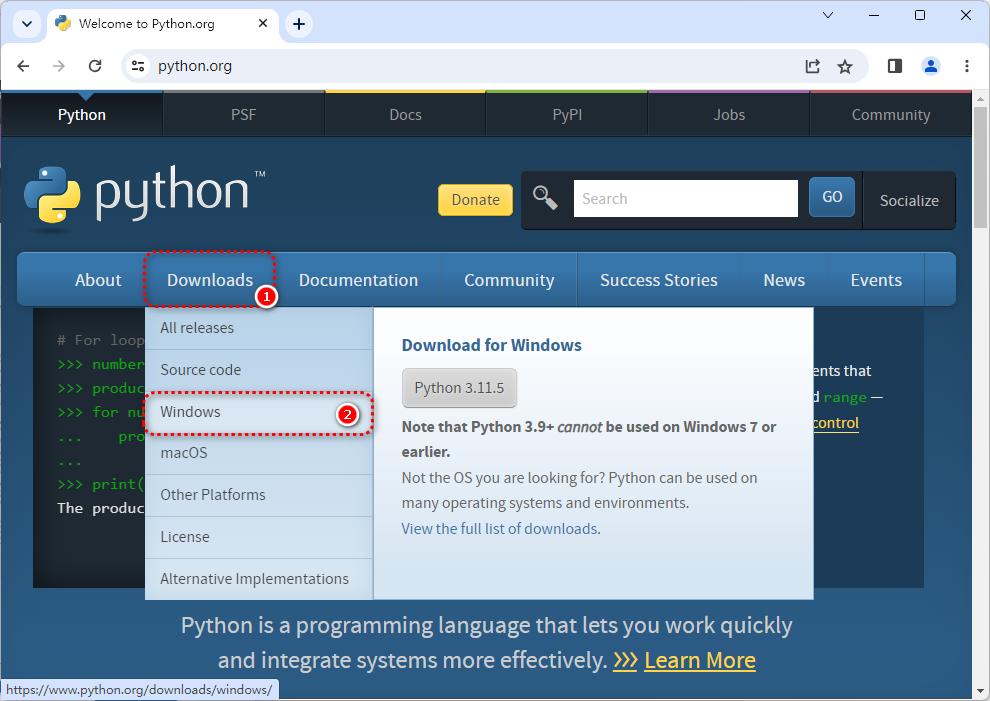
Task: Select the PyPI top tab
Action: pos(567,114)
